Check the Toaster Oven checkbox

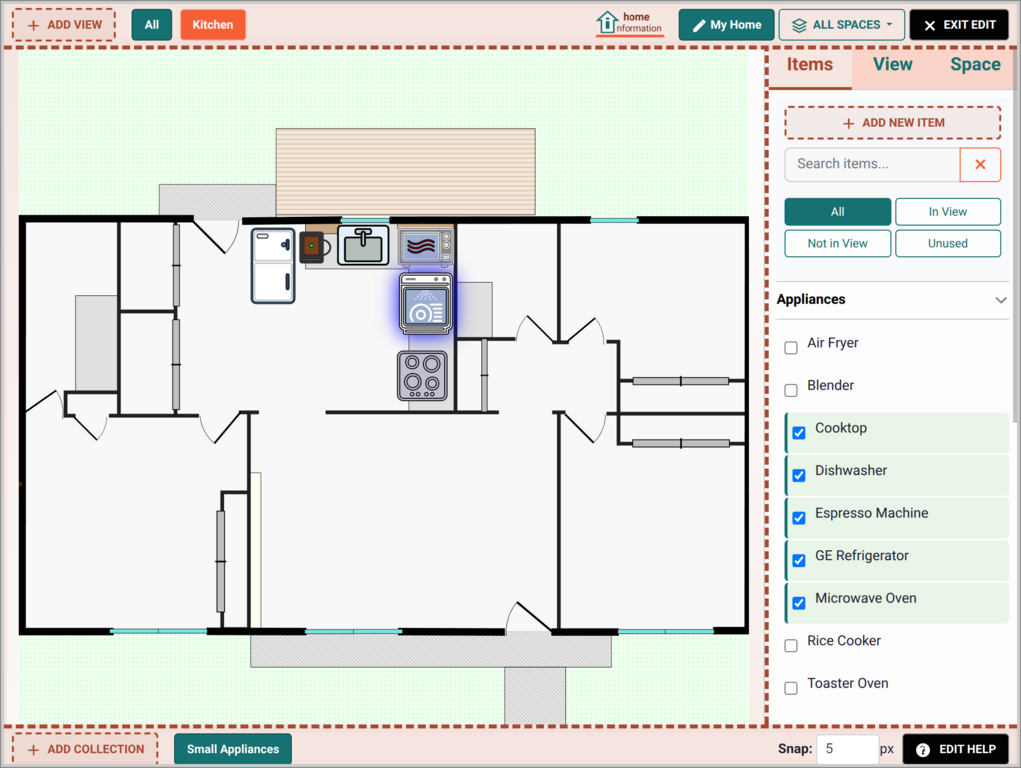[791, 688]
